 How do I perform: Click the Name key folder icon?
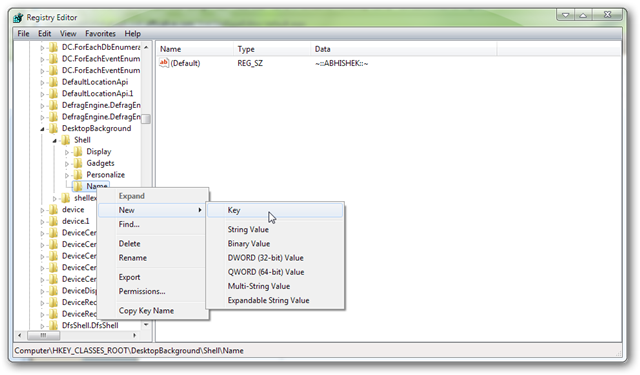point(78,186)
